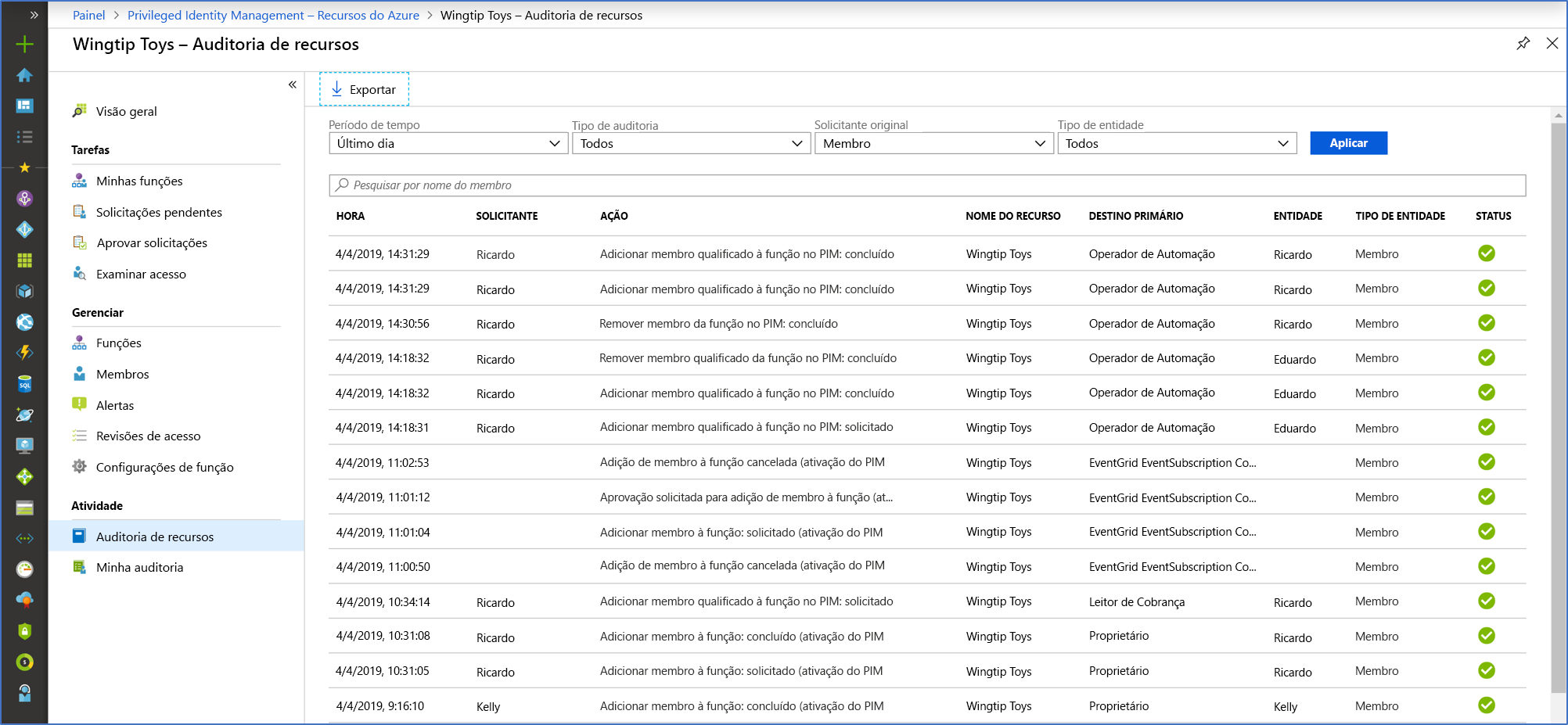This screenshot has width=1568, height=725.
Task: Open the Security Center green lock icon
Action: [x=25, y=631]
